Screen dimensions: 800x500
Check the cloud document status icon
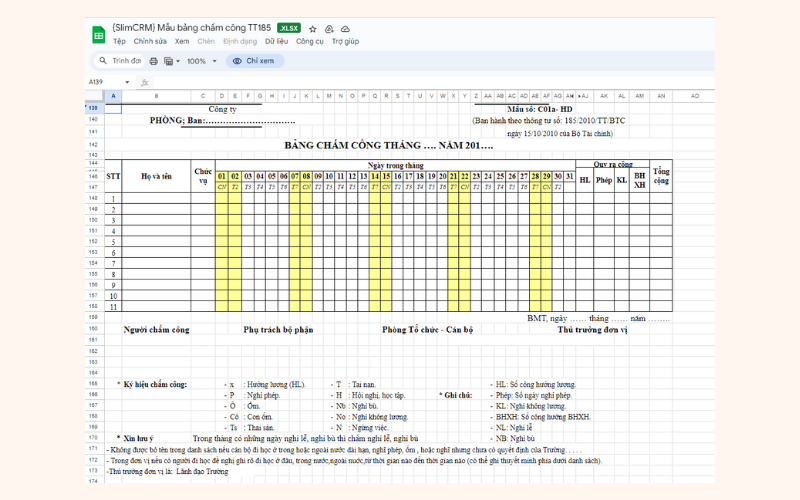pyautogui.click(x=345, y=29)
